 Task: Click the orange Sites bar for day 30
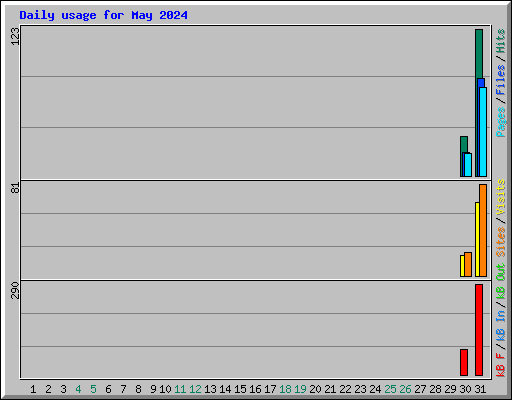(468, 264)
